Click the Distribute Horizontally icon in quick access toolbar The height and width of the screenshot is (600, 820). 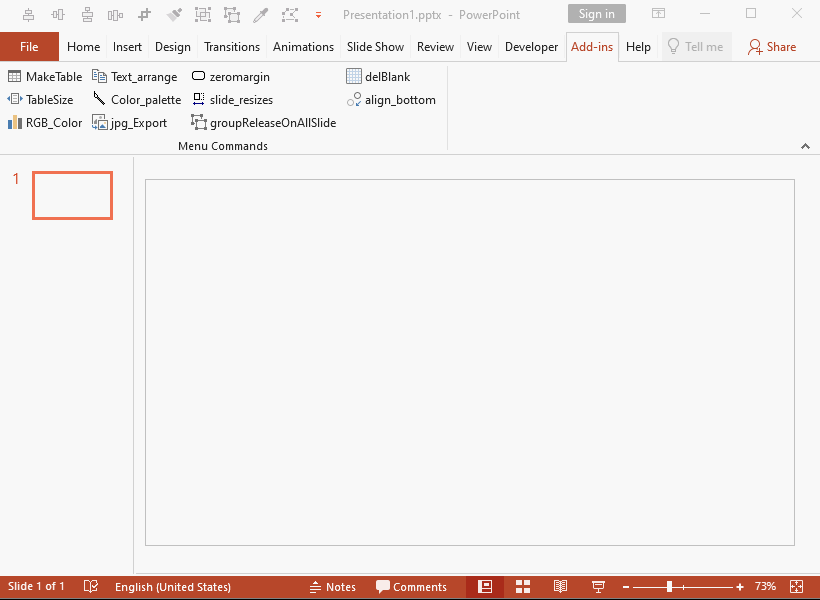[116, 15]
